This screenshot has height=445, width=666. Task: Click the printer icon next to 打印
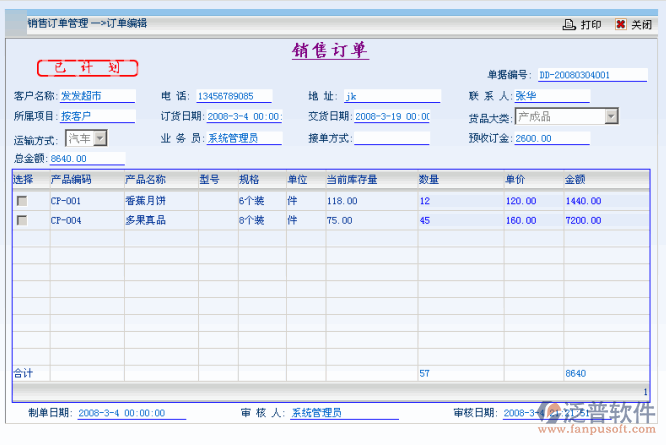pyautogui.click(x=569, y=24)
